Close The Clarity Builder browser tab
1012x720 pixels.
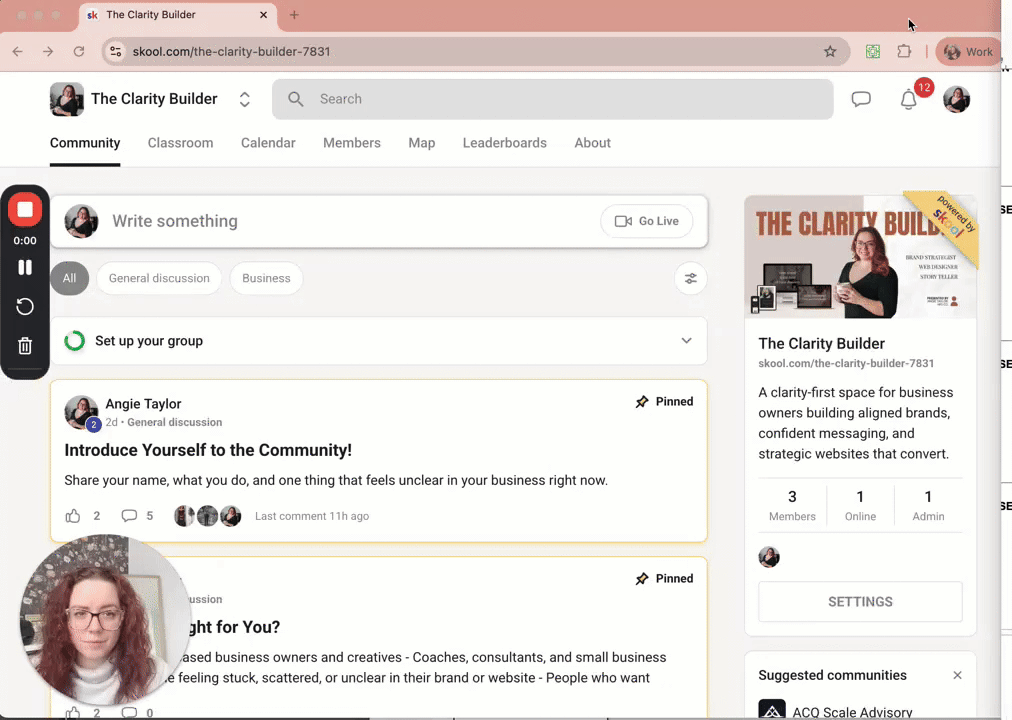point(263,15)
